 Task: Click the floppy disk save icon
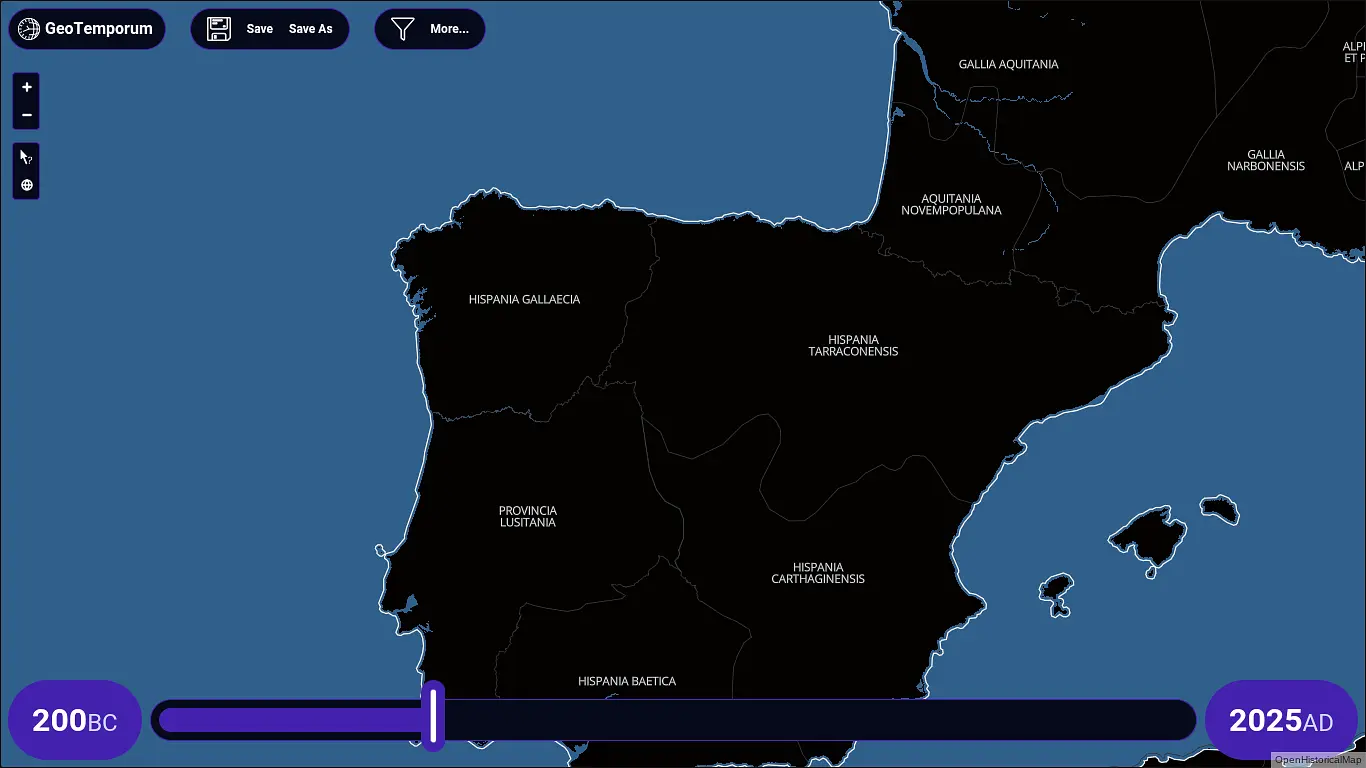[x=219, y=29]
